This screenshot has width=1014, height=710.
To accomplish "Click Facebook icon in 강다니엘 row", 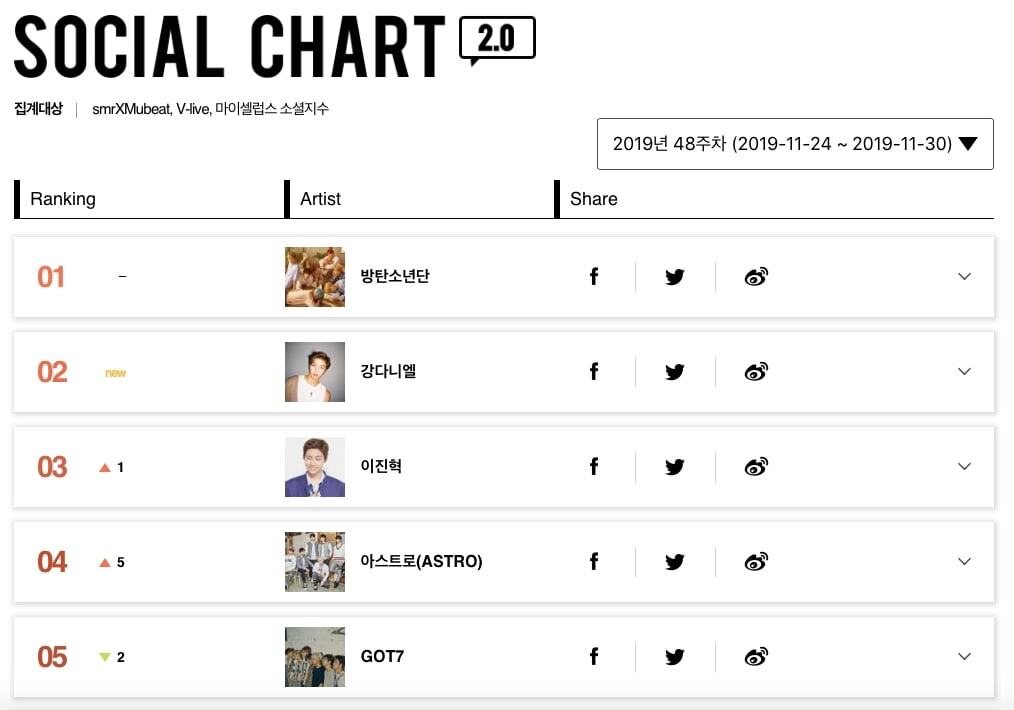I will coord(594,372).
